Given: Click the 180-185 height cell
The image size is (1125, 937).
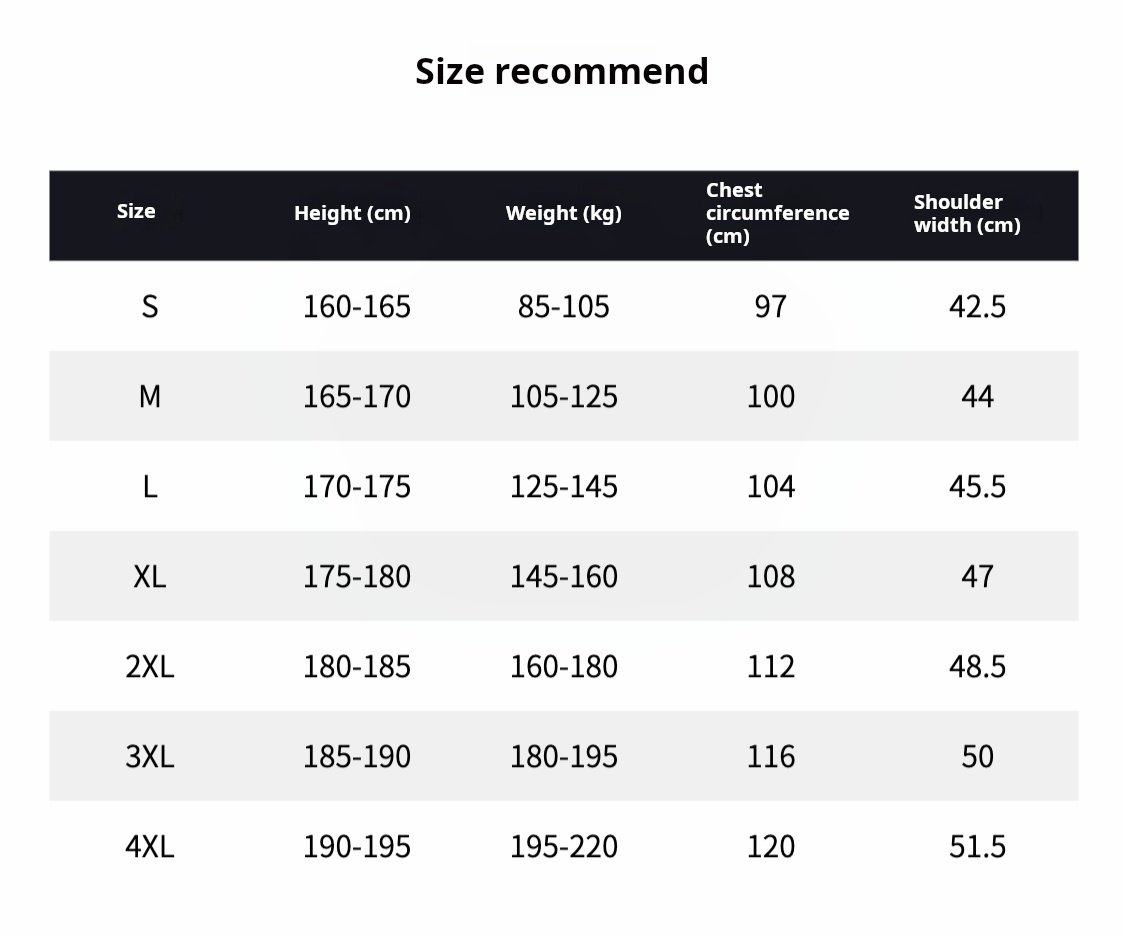Looking at the screenshot, I should click(x=357, y=667).
